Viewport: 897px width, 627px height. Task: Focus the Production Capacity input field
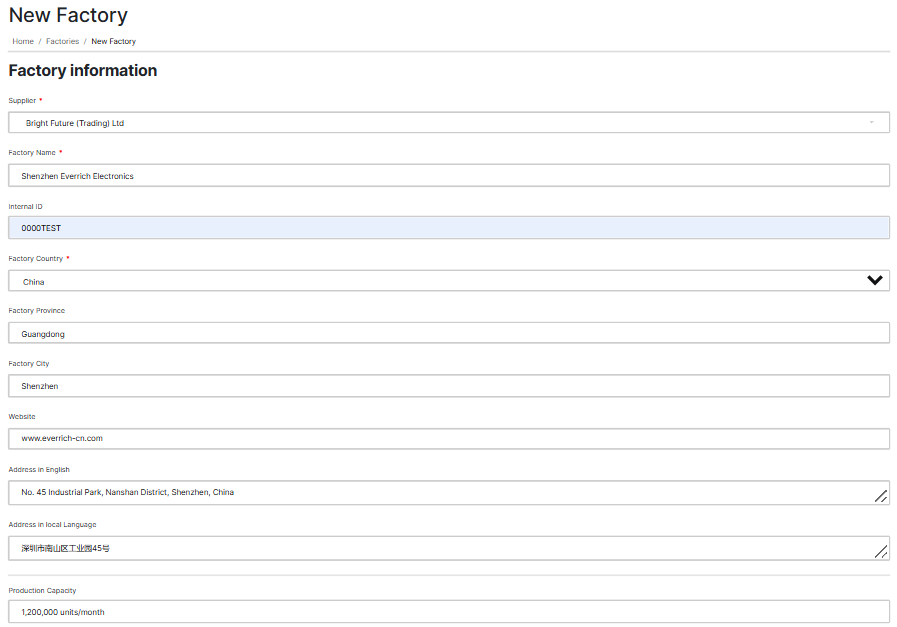pos(448,612)
